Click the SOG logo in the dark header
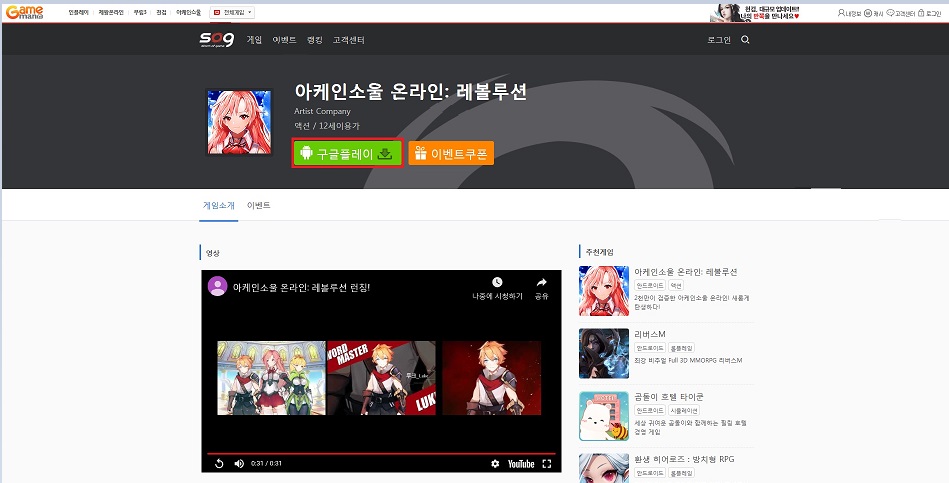 (x=216, y=40)
